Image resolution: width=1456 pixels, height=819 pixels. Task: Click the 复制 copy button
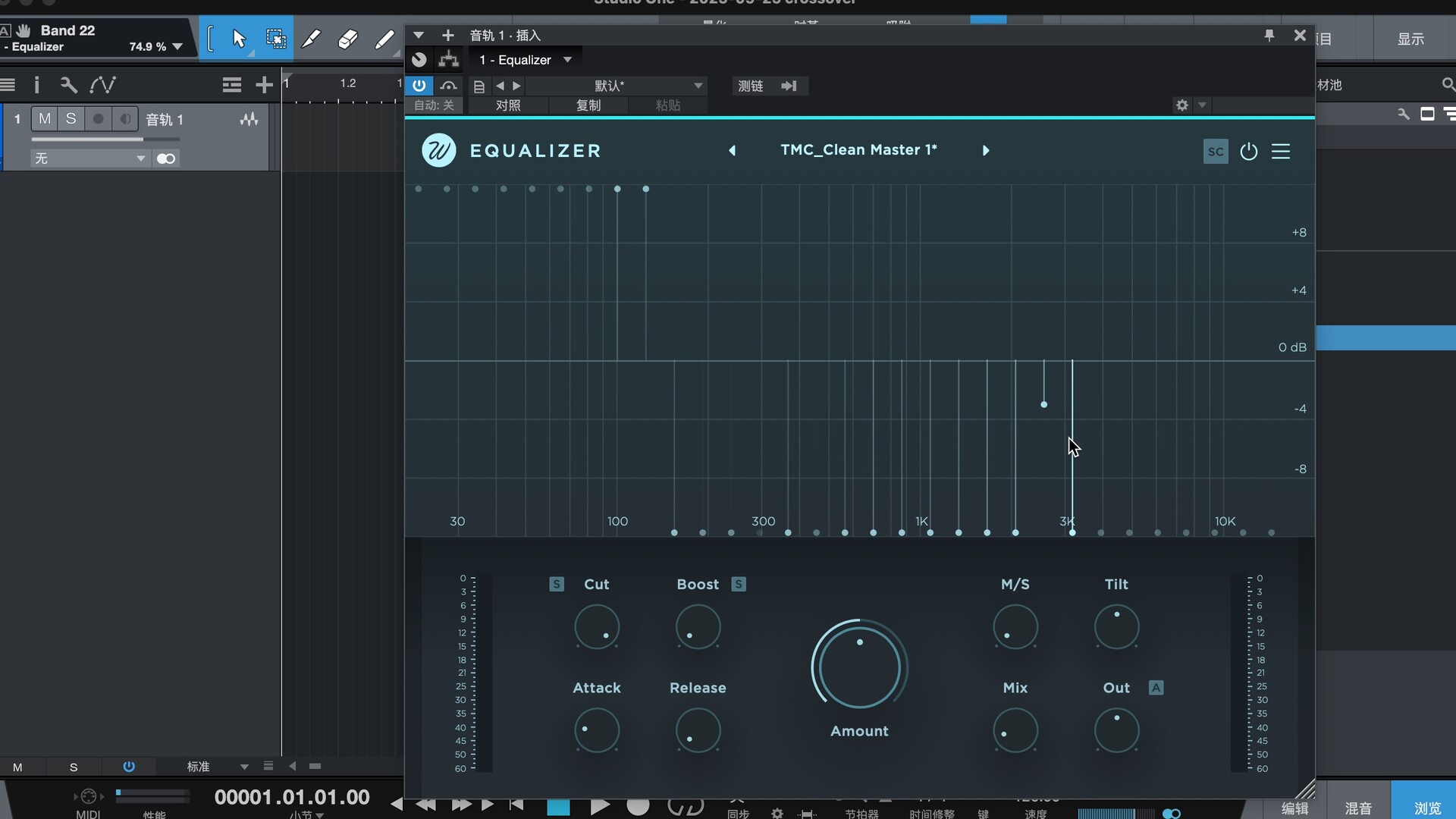point(588,105)
